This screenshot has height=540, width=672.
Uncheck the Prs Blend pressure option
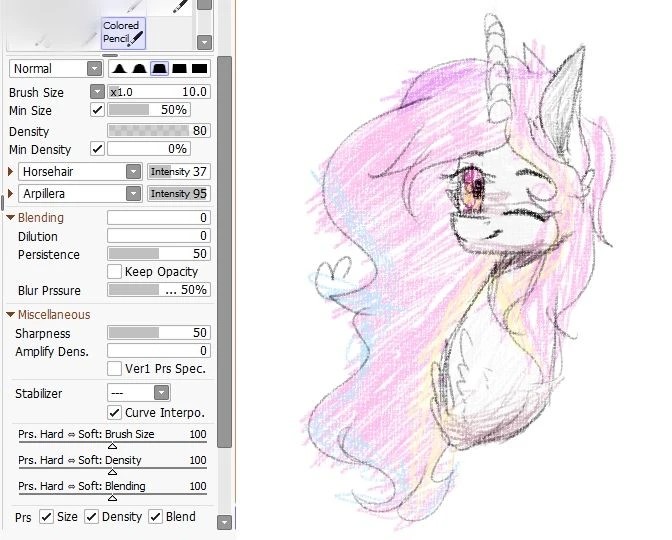[155, 516]
